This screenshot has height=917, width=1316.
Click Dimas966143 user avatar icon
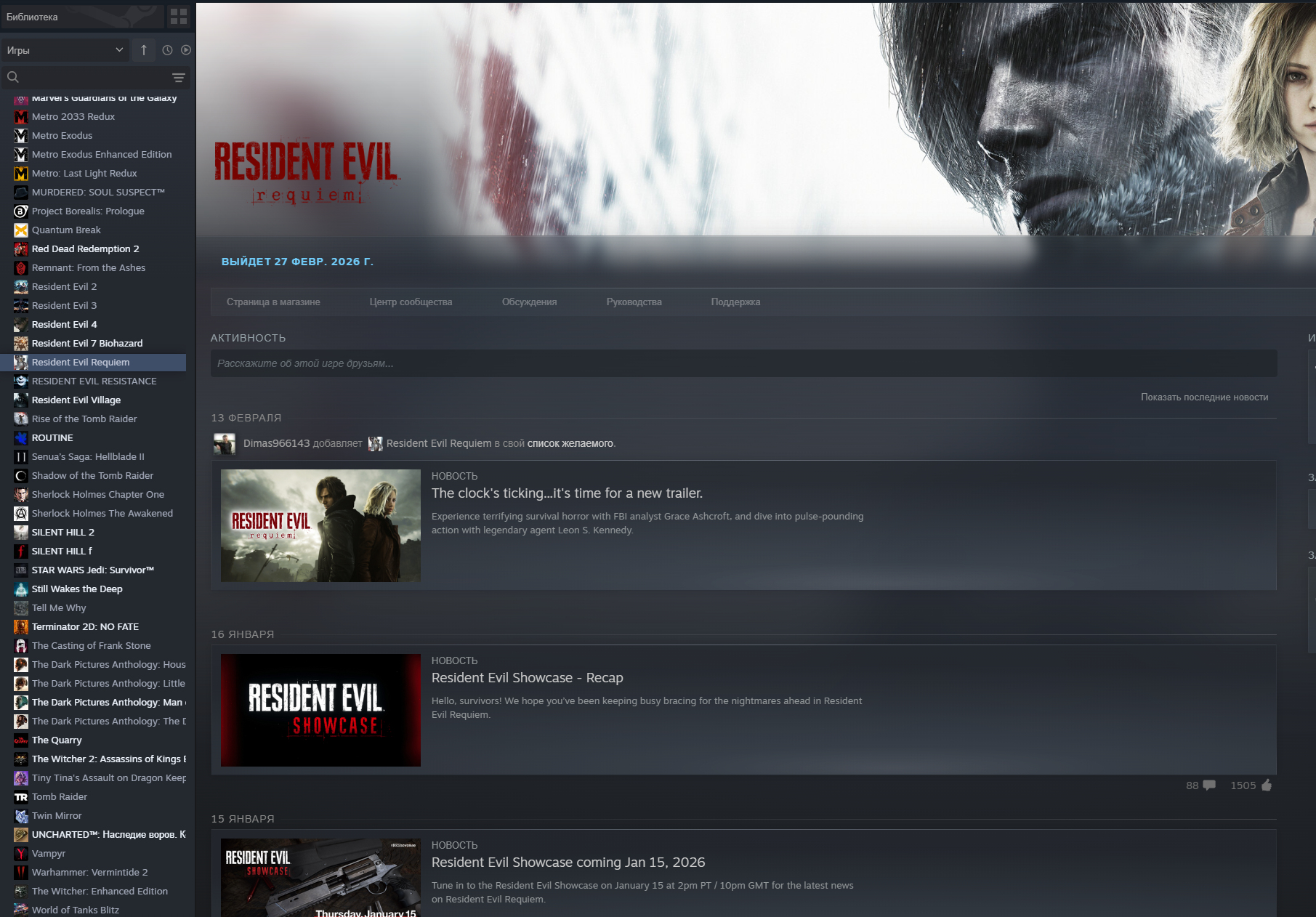point(225,443)
